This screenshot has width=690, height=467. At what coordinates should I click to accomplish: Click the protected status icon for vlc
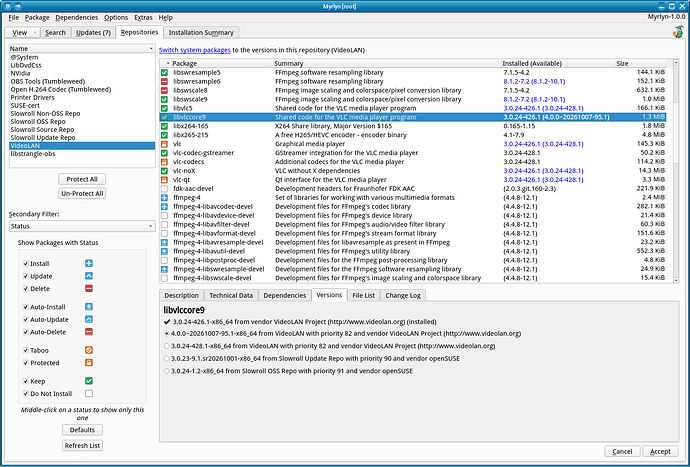point(164,144)
